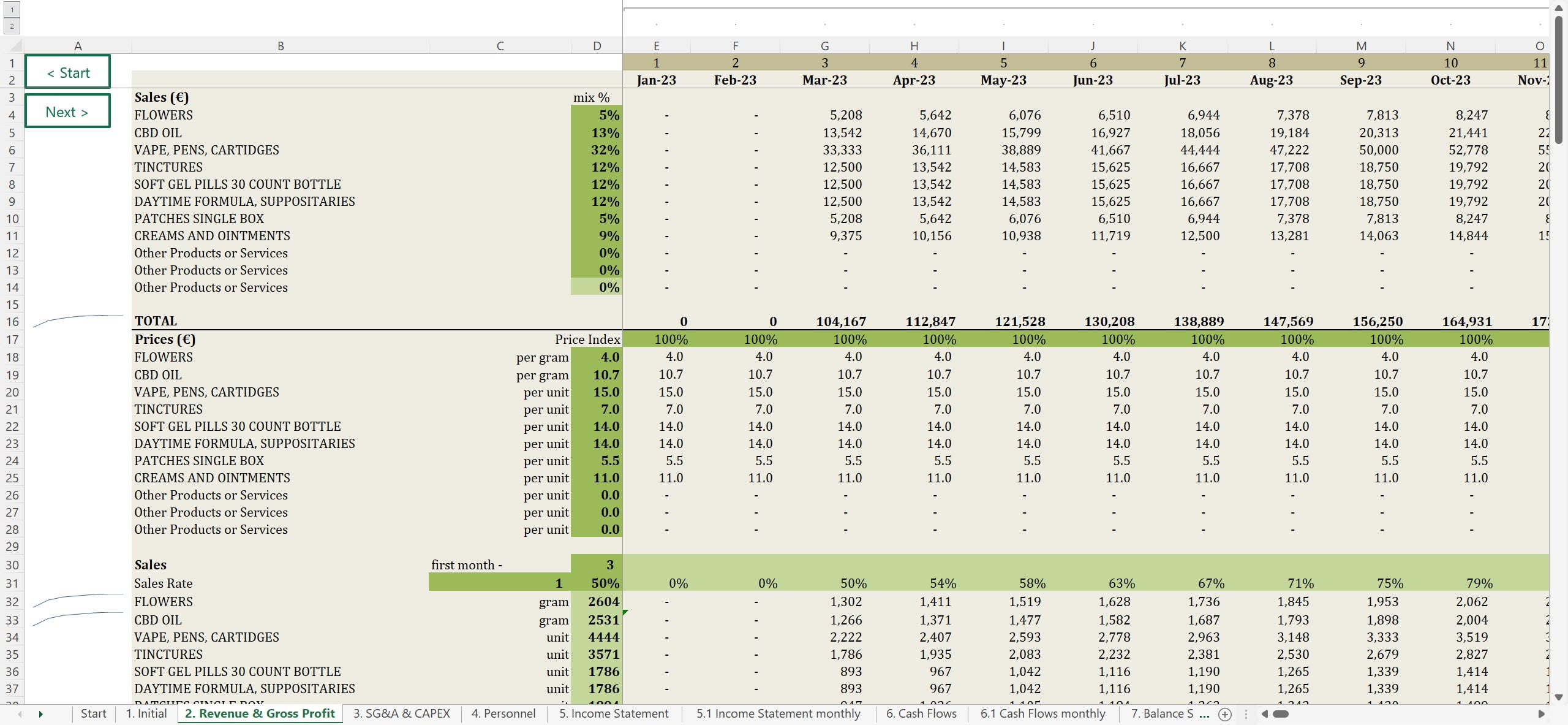Select the FLOWERS 5% mix green cell
This screenshot has width=1568, height=725.
coord(596,115)
